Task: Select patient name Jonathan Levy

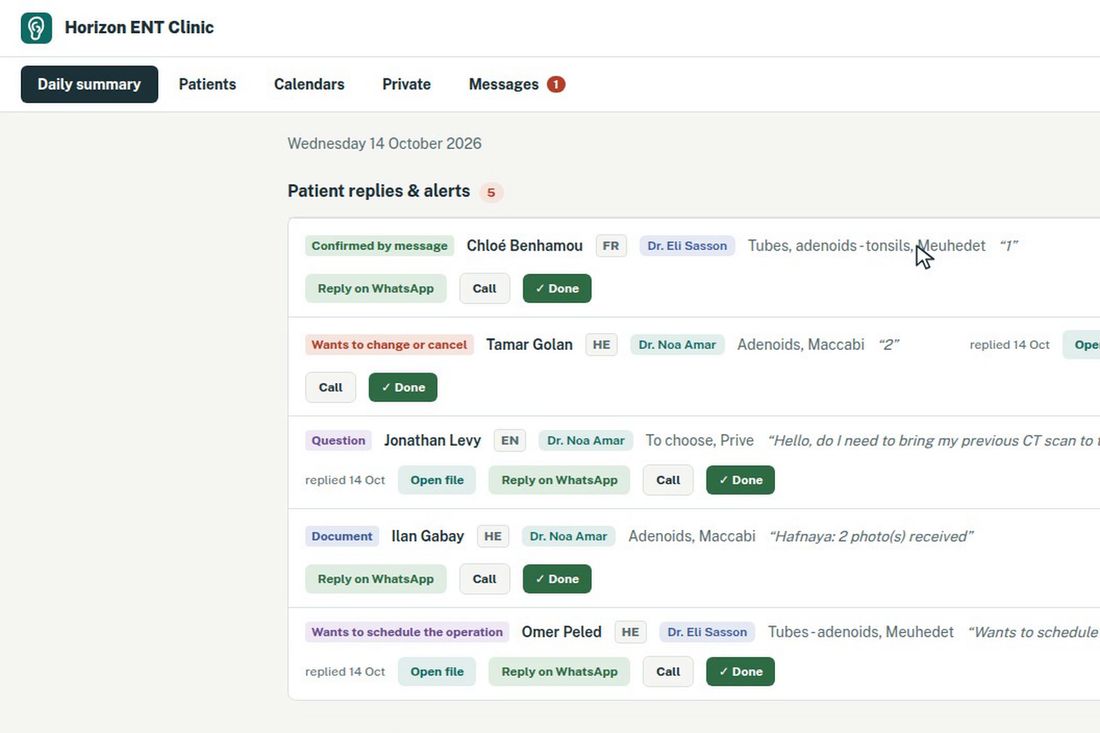Action: coord(432,441)
